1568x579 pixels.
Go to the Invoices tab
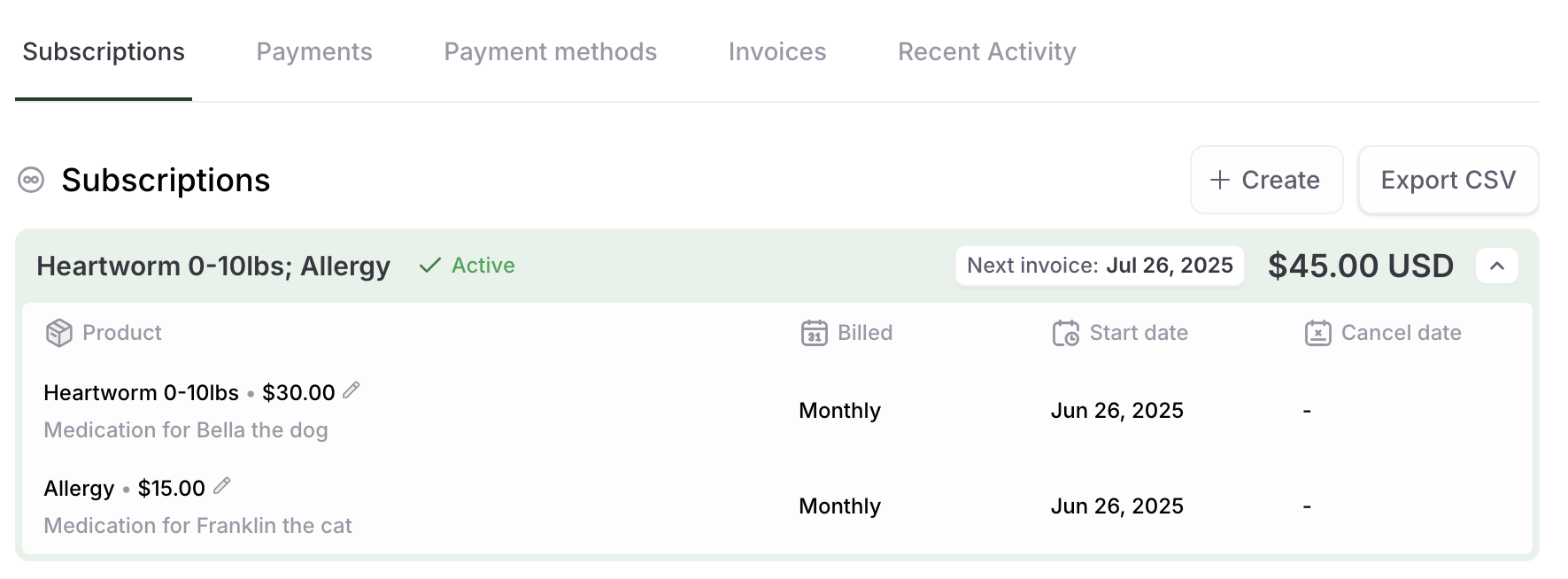pyautogui.click(x=777, y=51)
